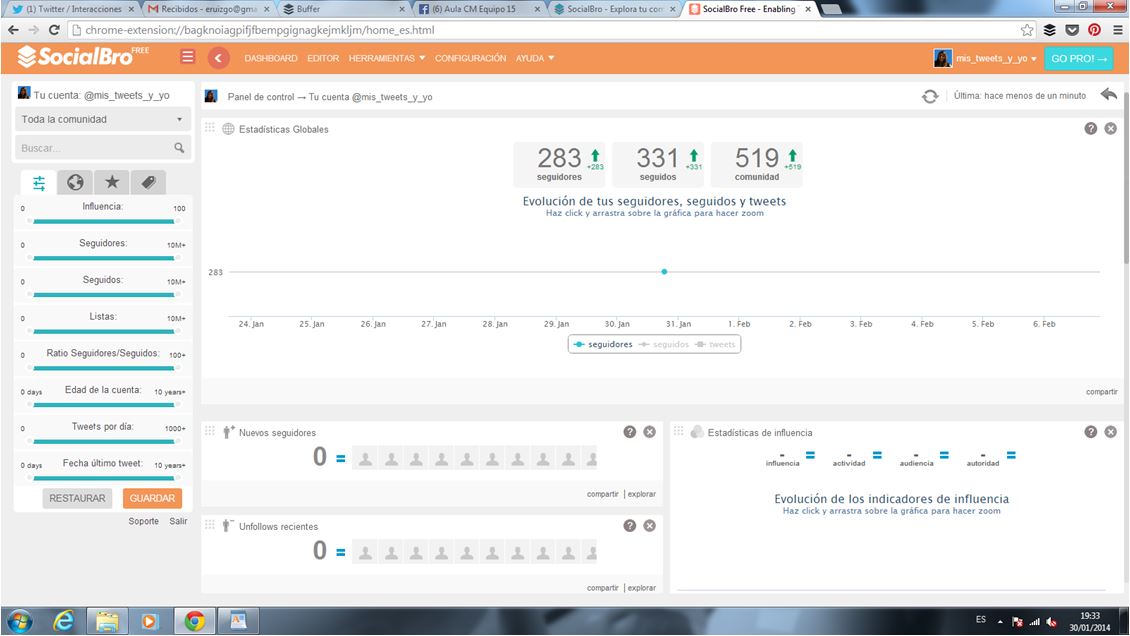
Task: Click the back arrow beside last update time
Action: click(x=1108, y=95)
